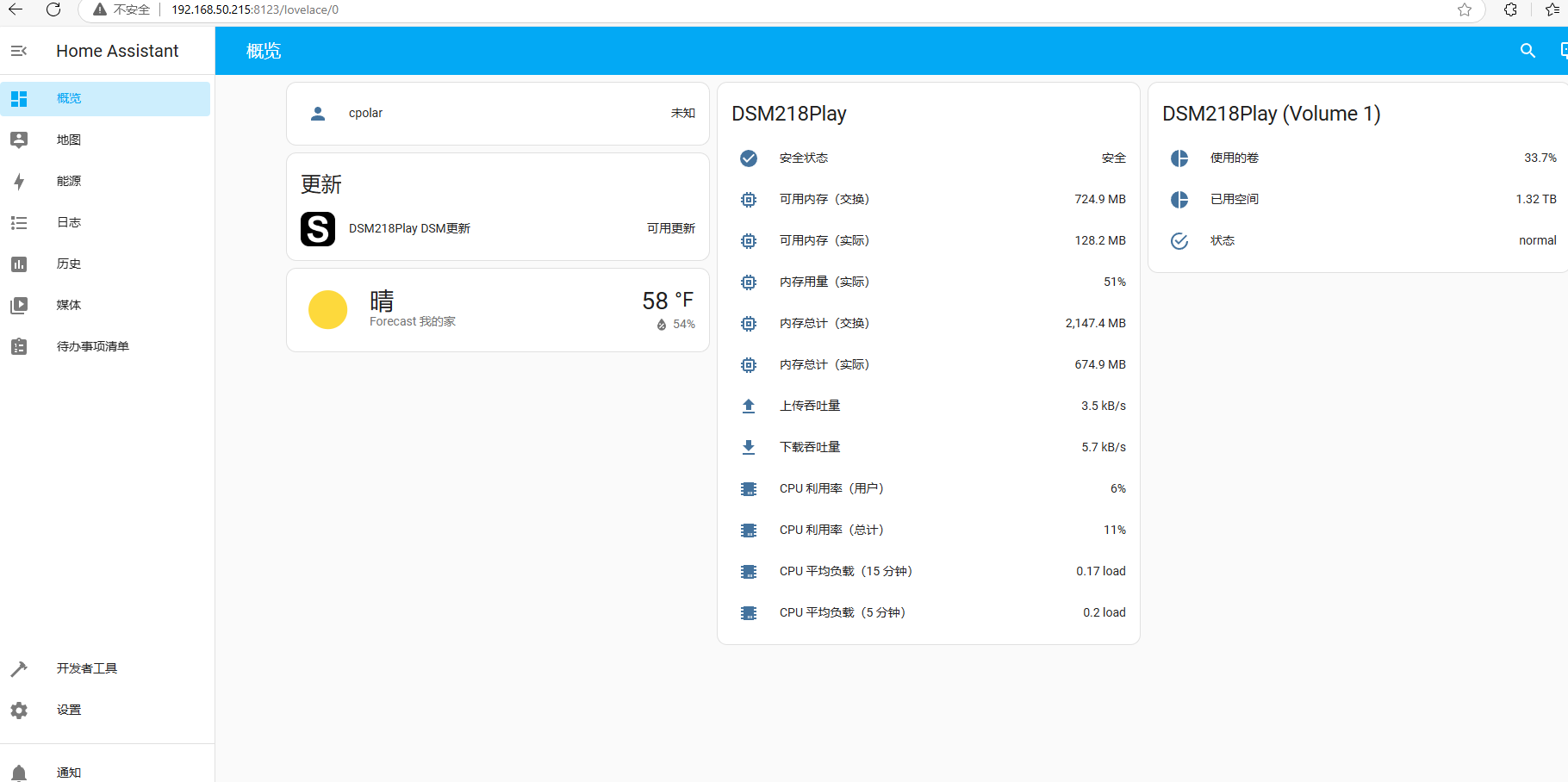Click the CPU 平均负载（5 分钟）row
Screen dimensions: 1568x782
tap(929, 613)
